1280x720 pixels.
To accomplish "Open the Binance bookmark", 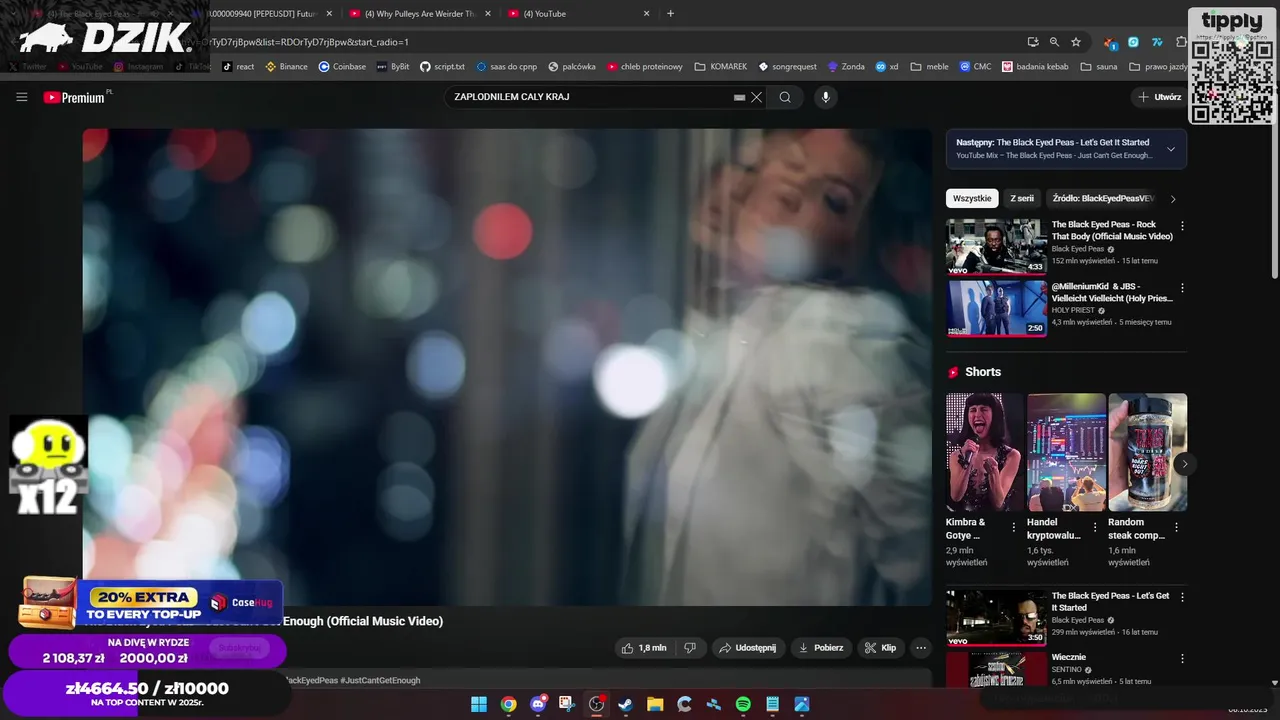I will 286,66.
